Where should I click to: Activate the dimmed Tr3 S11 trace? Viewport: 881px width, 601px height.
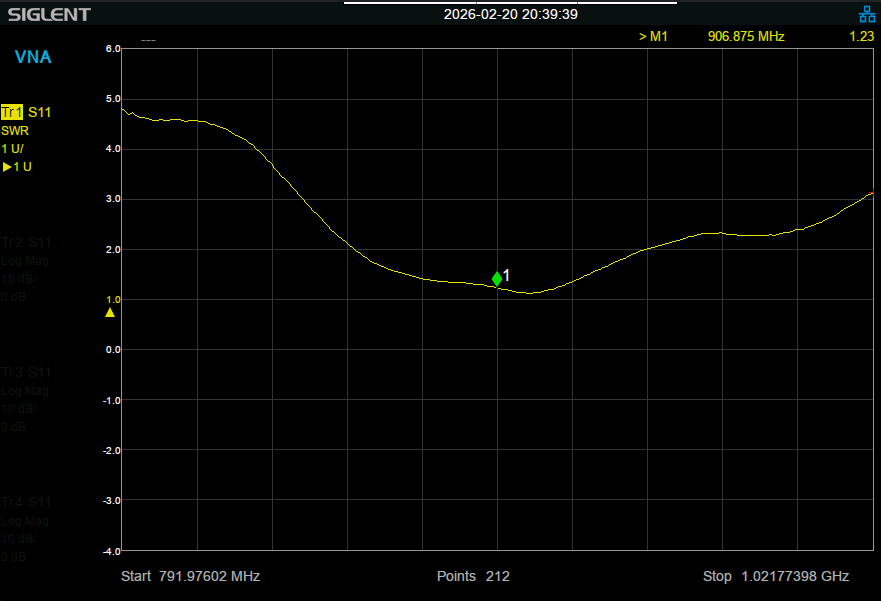click(26, 372)
